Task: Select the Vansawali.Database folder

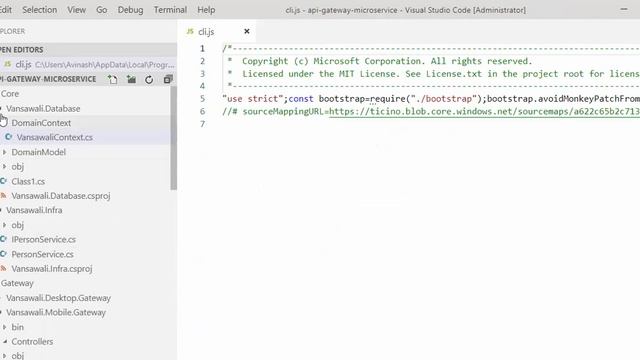Action: [x=43, y=109]
